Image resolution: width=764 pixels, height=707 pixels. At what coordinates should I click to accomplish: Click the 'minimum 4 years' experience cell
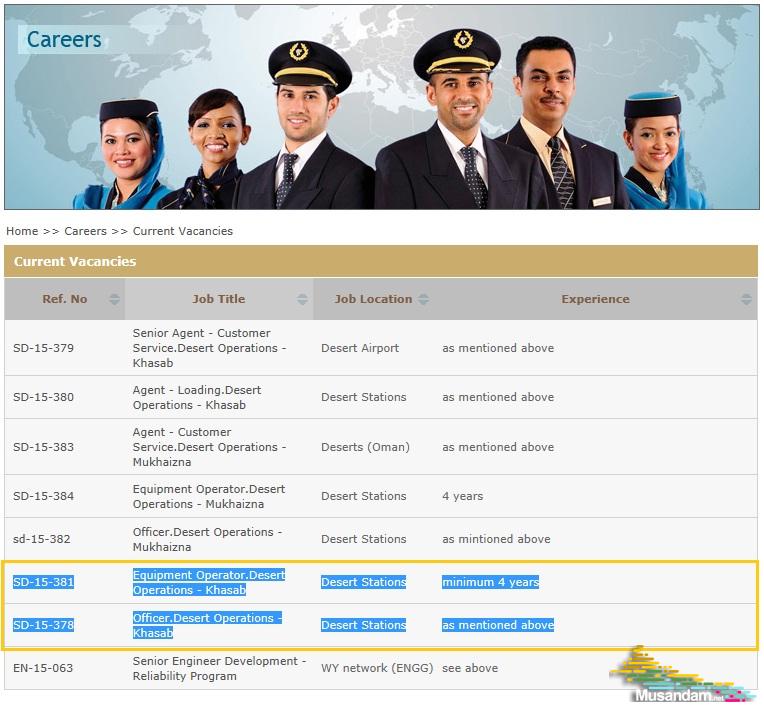(x=491, y=582)
